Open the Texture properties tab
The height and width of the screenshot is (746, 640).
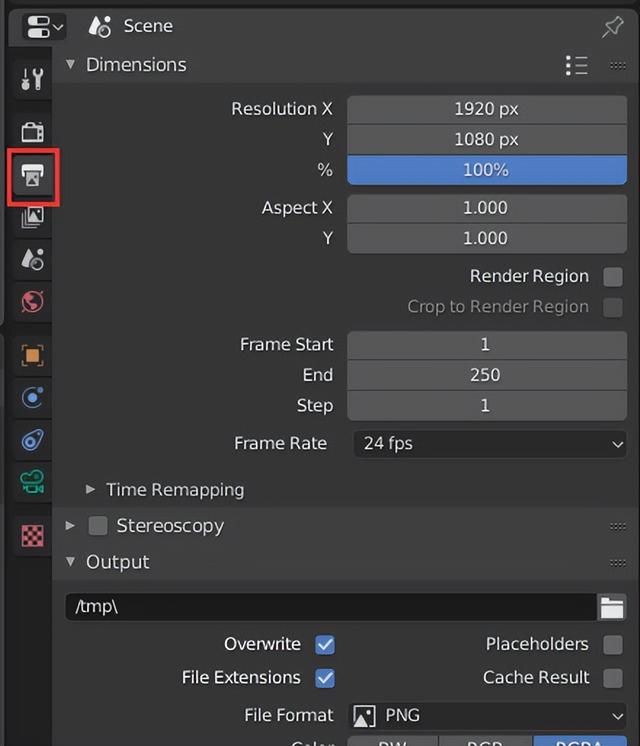coord(32,536)
